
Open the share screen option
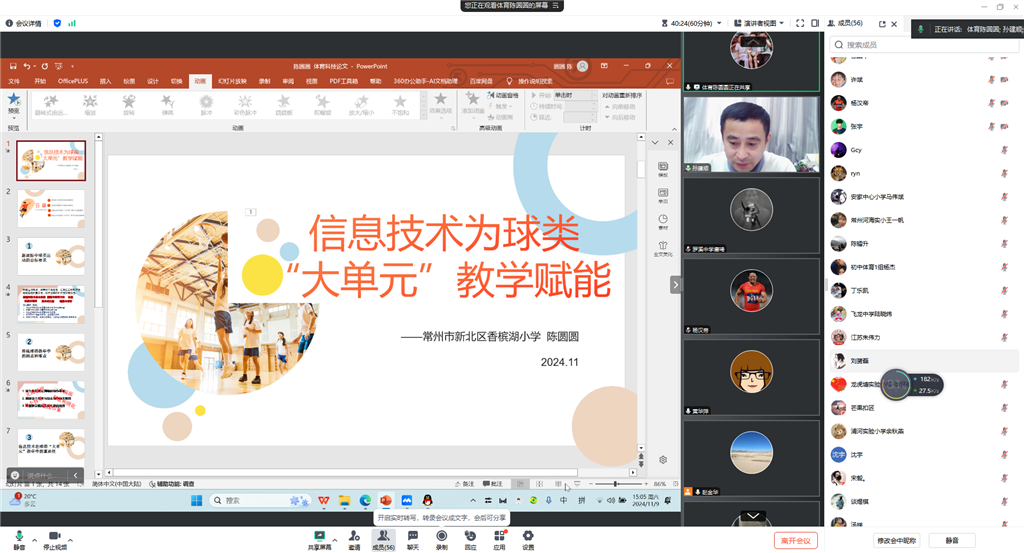[x=319, y=539]
